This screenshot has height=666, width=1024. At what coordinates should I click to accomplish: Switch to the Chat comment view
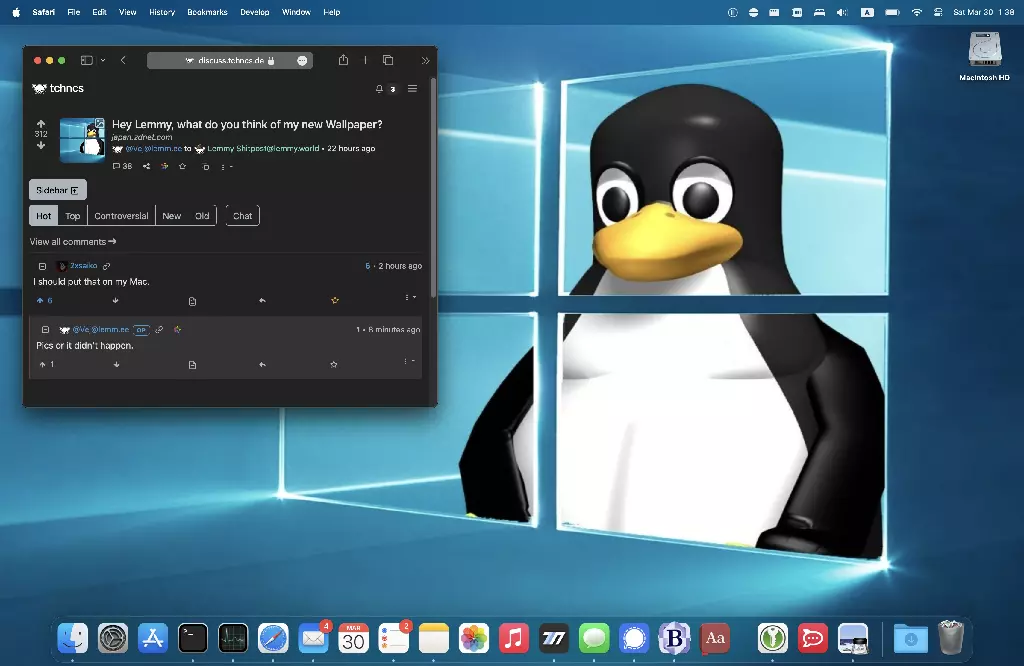point(242,216)
